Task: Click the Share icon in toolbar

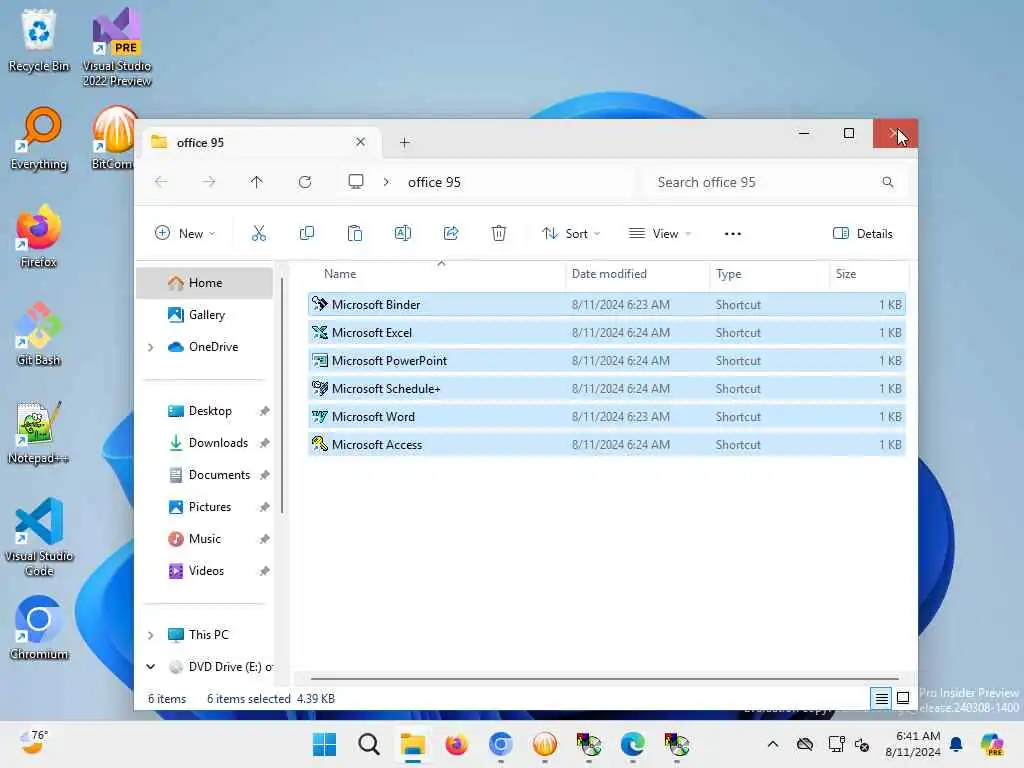Action: [x=451, y=233]
